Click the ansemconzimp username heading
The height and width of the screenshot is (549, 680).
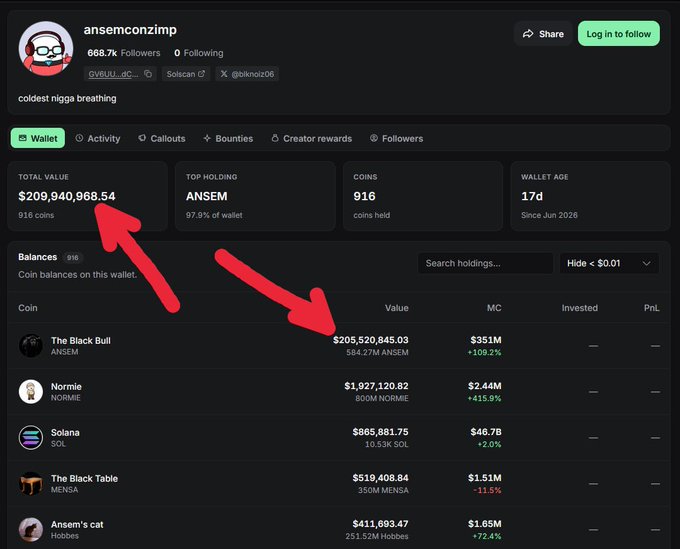tap(130, 29)
